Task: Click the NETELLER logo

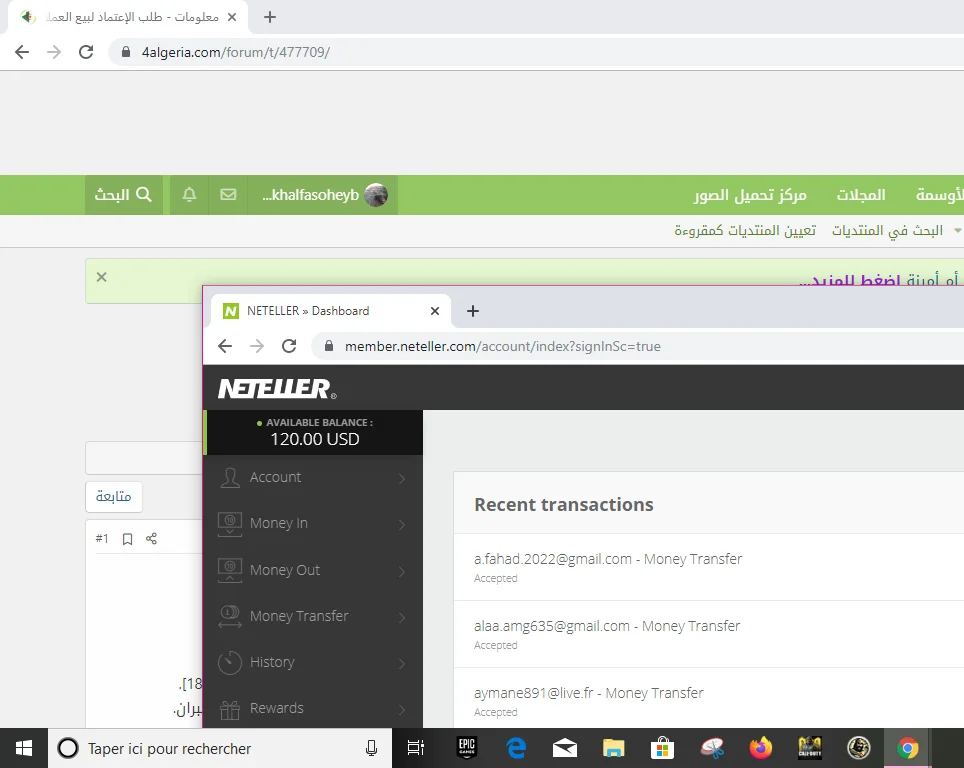Action: tap(277, 388)
